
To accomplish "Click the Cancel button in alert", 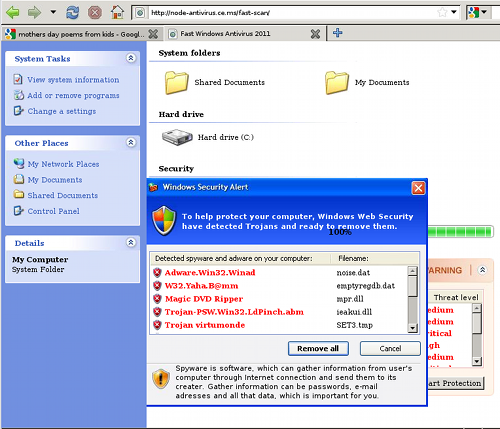I will (390, 348).
